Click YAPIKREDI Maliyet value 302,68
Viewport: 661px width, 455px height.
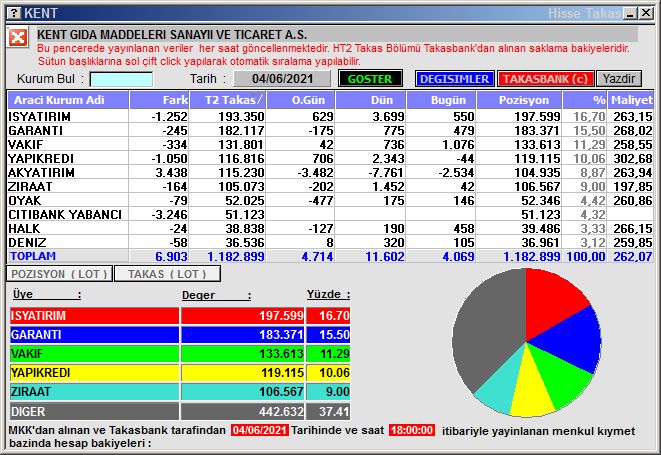tap(633, 159)
